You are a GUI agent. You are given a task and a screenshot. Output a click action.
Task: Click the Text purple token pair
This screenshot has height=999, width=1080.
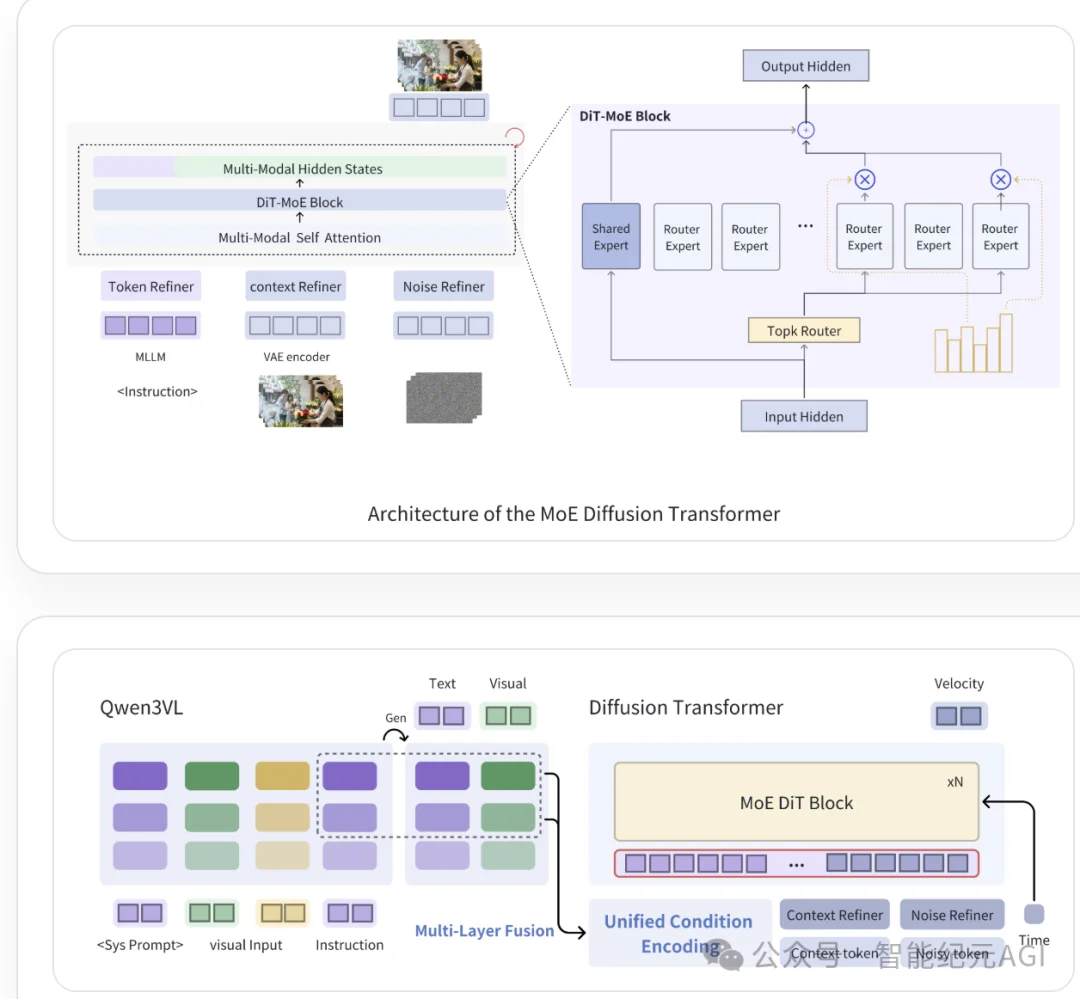[442, 716]
